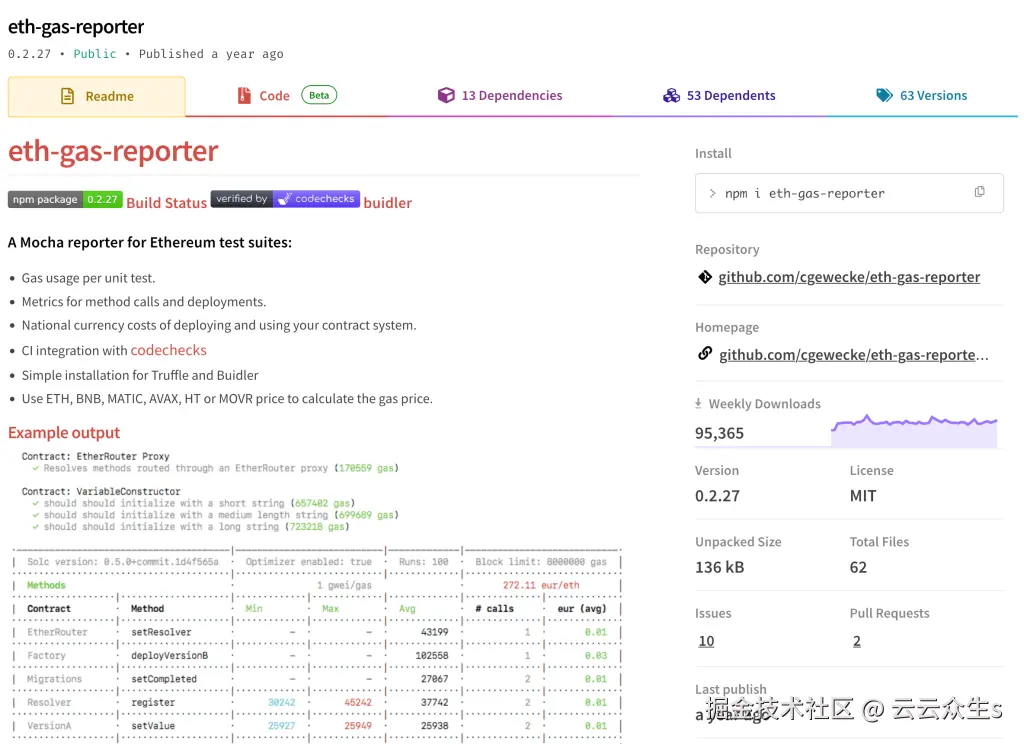
Task: Open the Build Status link
Action: point(167,202)
